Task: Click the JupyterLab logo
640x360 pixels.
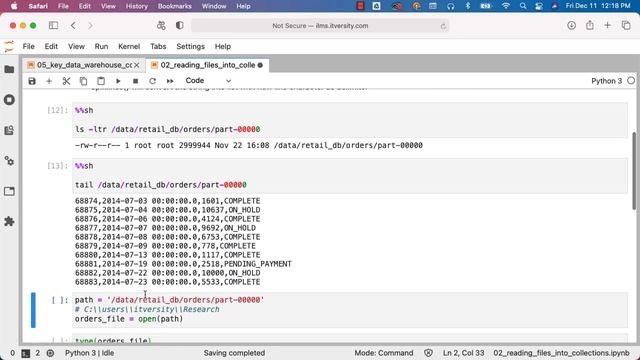Action: click(9, 47)
